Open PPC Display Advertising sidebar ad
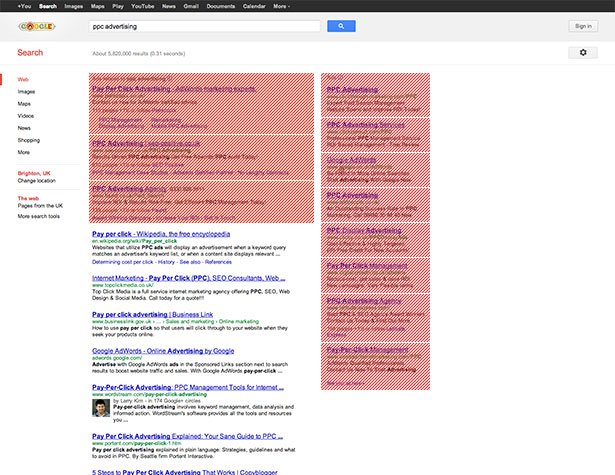Screen dimensions: 615x475 (364, 230)
